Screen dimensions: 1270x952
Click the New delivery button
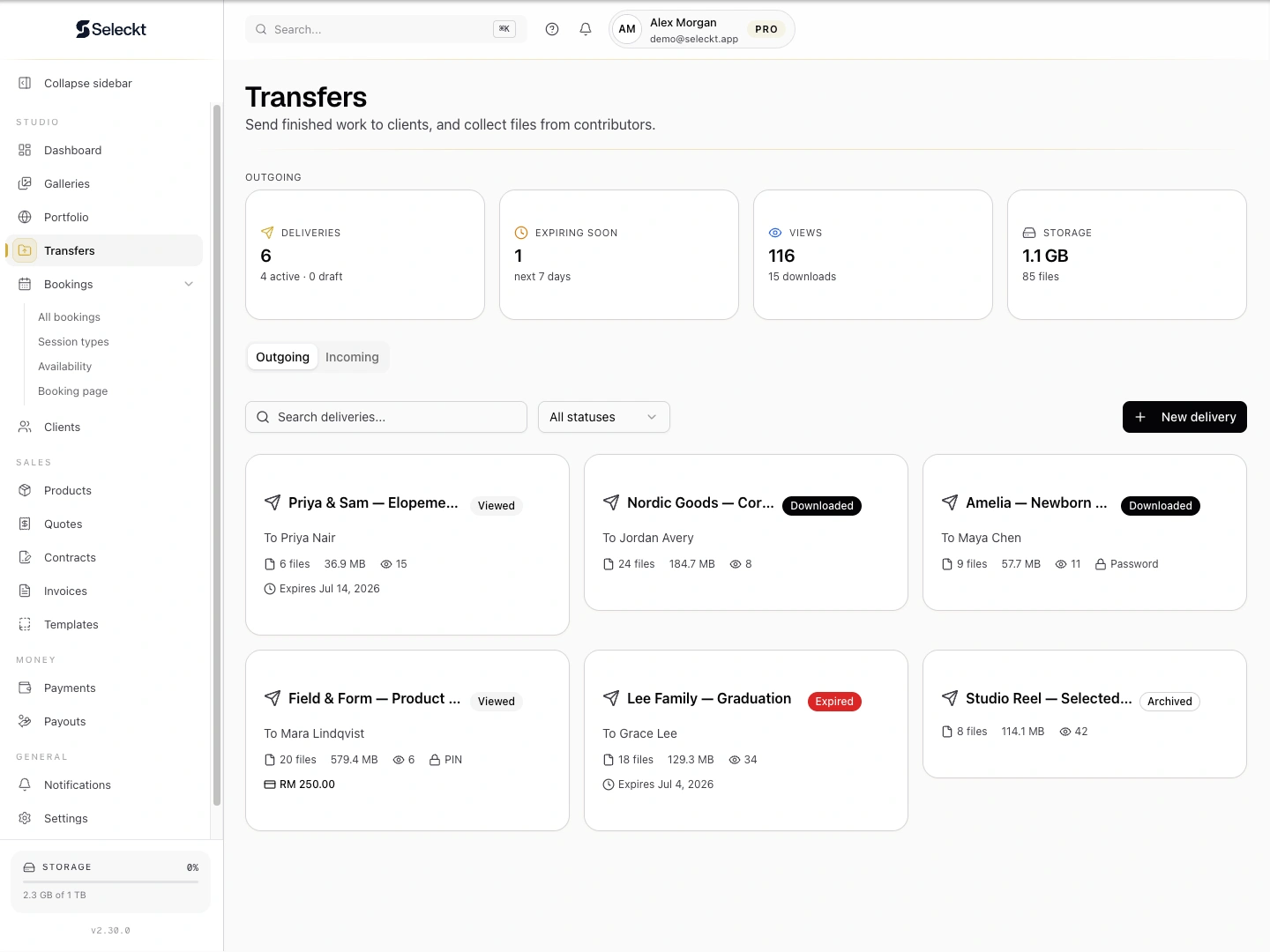coord(1184,417)
